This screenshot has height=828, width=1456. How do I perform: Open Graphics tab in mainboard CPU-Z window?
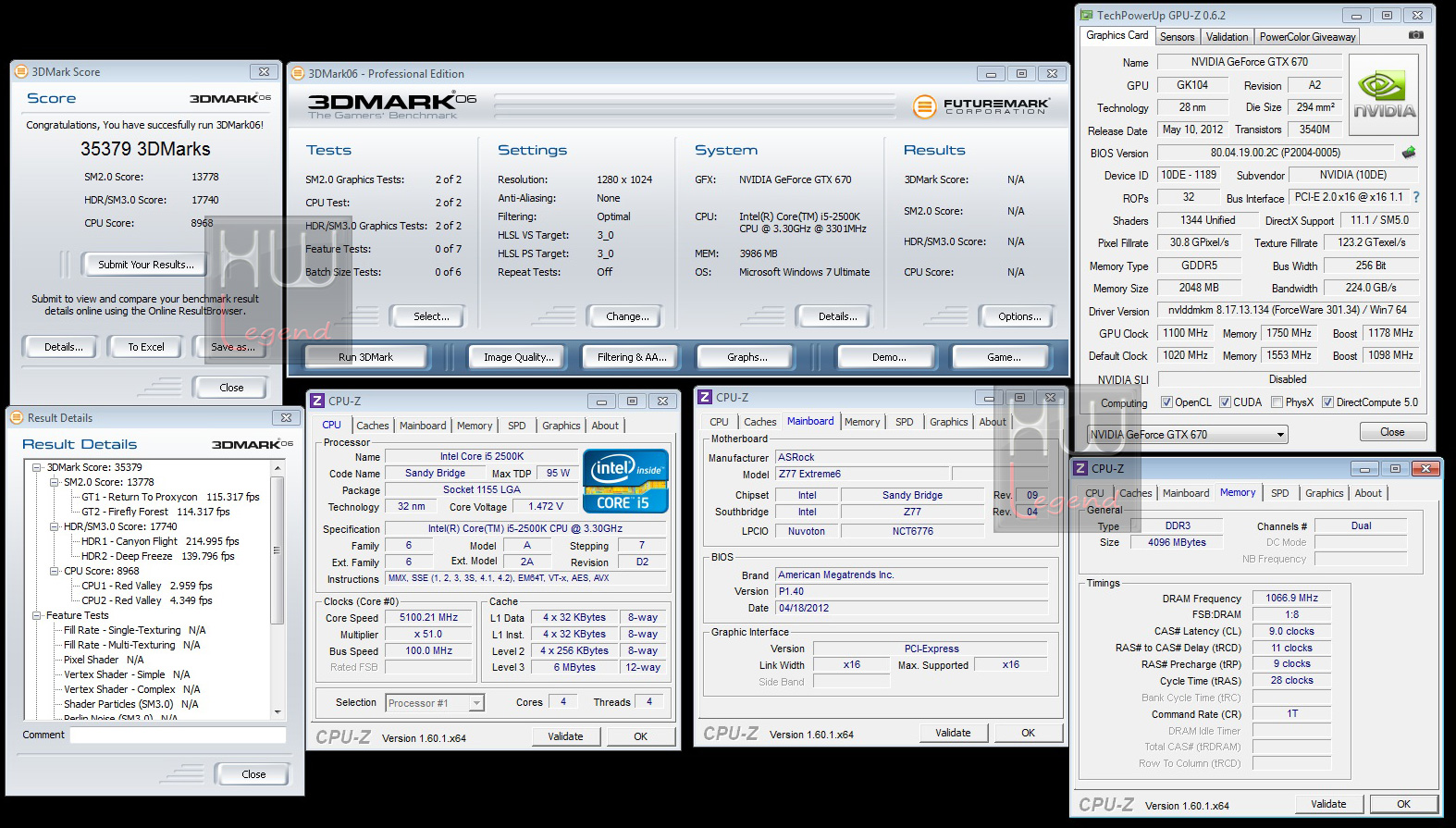click(949, 422)
